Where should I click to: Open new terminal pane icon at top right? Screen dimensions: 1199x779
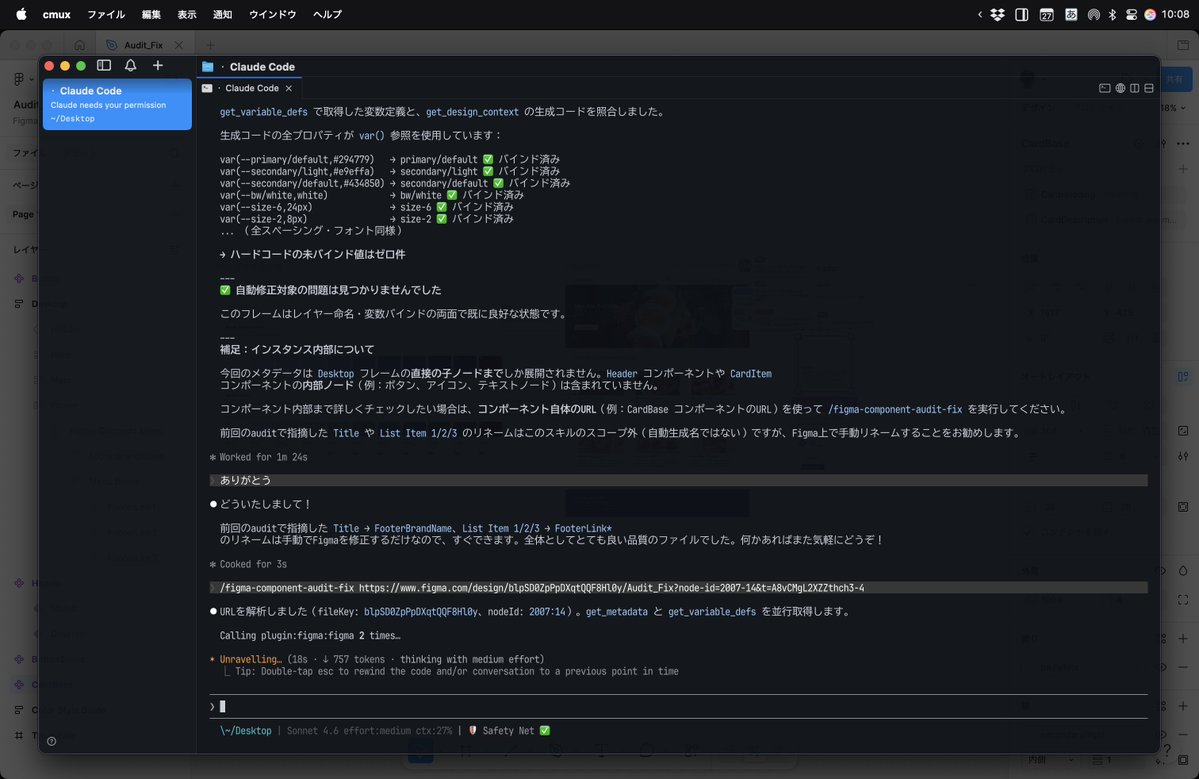(x=1104, y=88)
